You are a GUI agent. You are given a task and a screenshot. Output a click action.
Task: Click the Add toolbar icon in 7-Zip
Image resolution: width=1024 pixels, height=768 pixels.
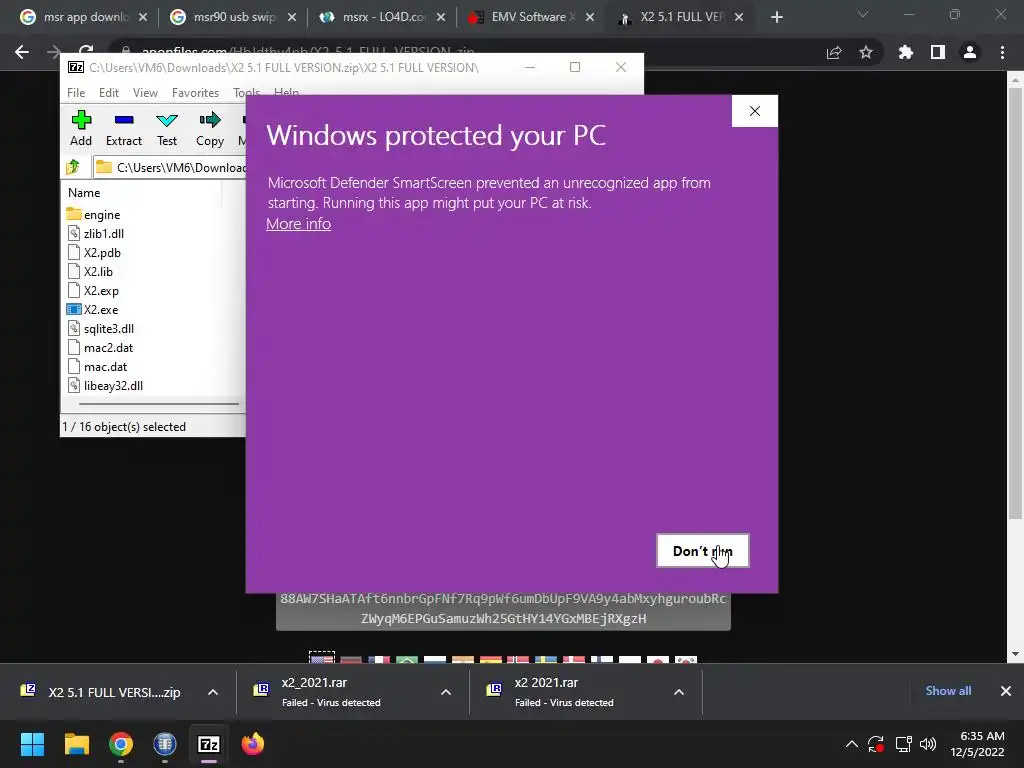click(81, 128)
